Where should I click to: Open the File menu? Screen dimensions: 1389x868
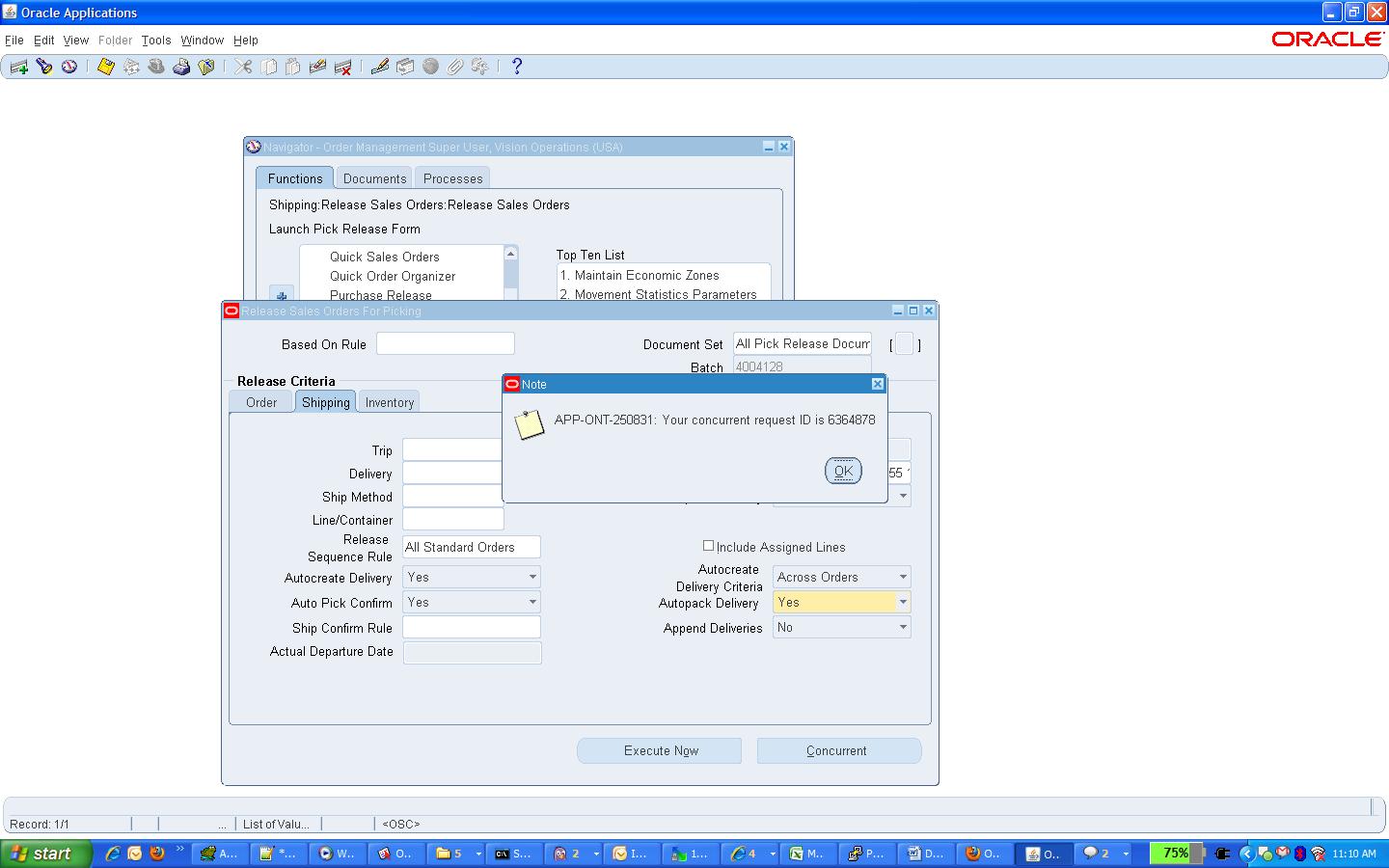14,41
